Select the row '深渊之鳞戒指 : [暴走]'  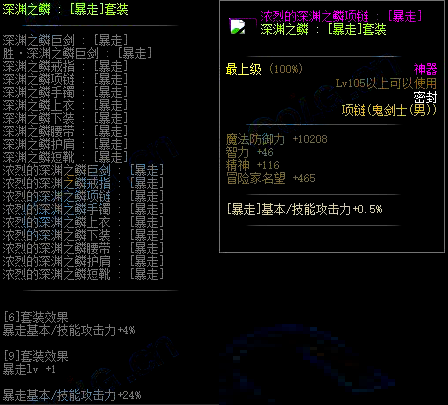[x=65, y=66]
